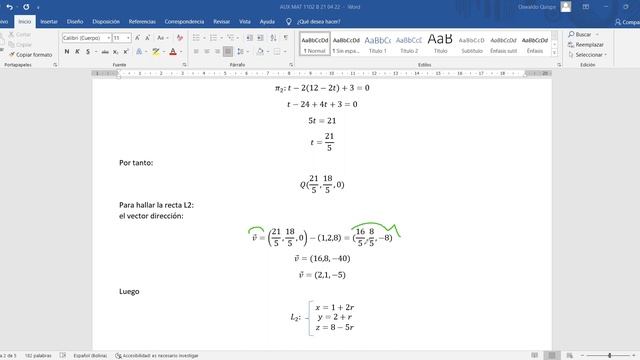The image size is (640, 360).
Task: Open the Fuente dialog launcher
Action: point(184,65)
